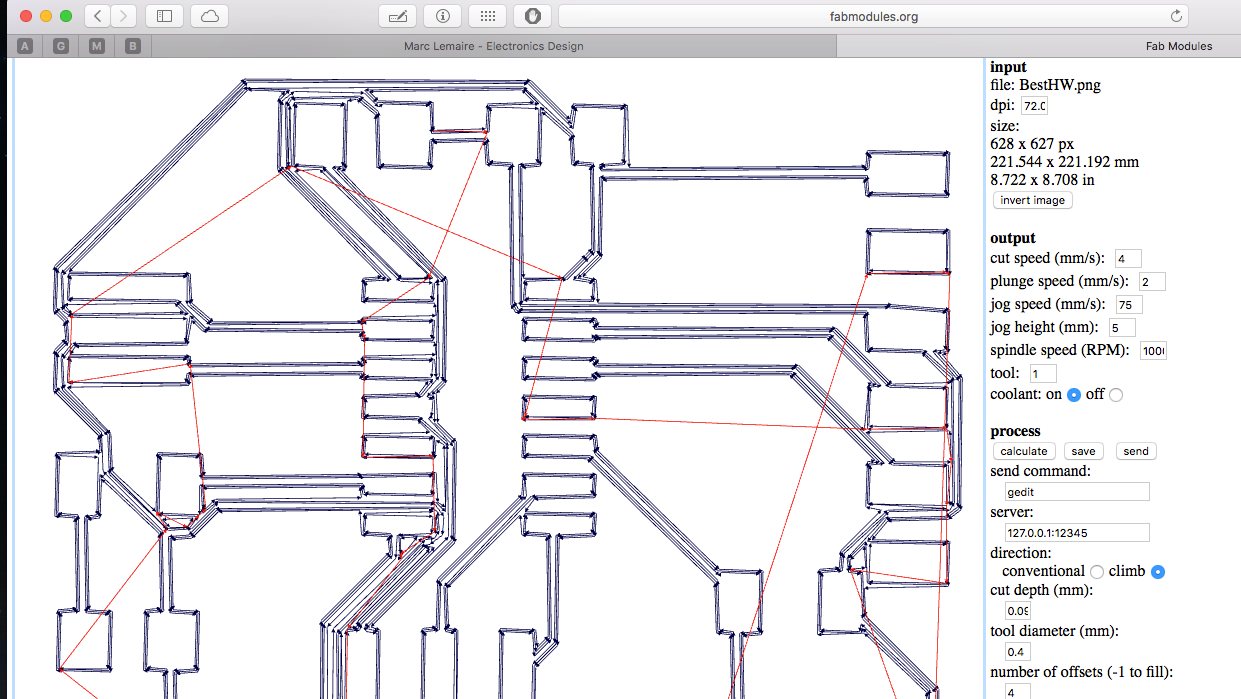This screenshot has height=699, width=1241.
Task: Click the cut depth field
Action: [x=1018, y=611]
